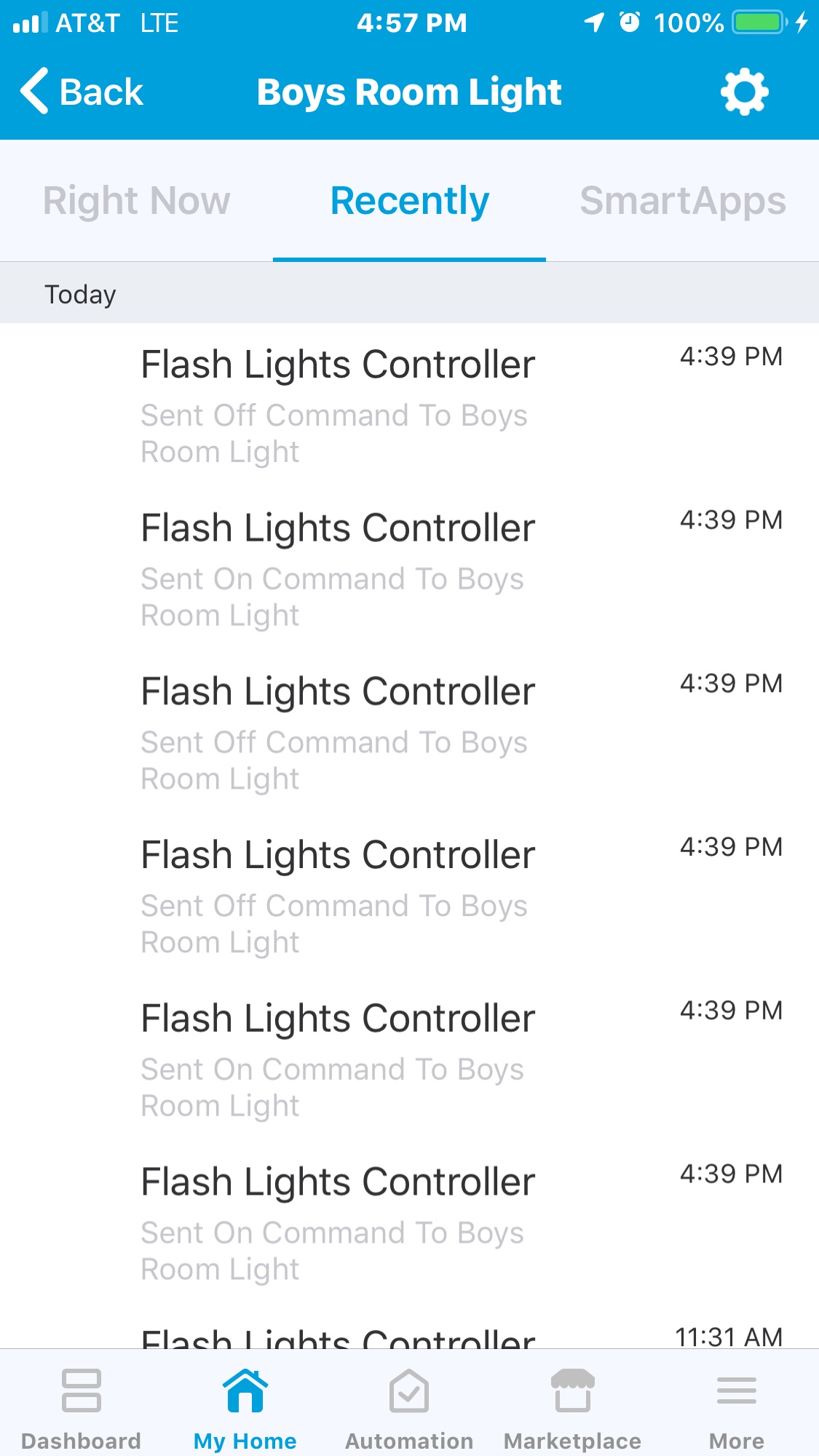Image resolution: width=819 pixels, height=1456 pixels.
Task: Tap the battery indicator in status bar
Action: [x=759, y=23]
